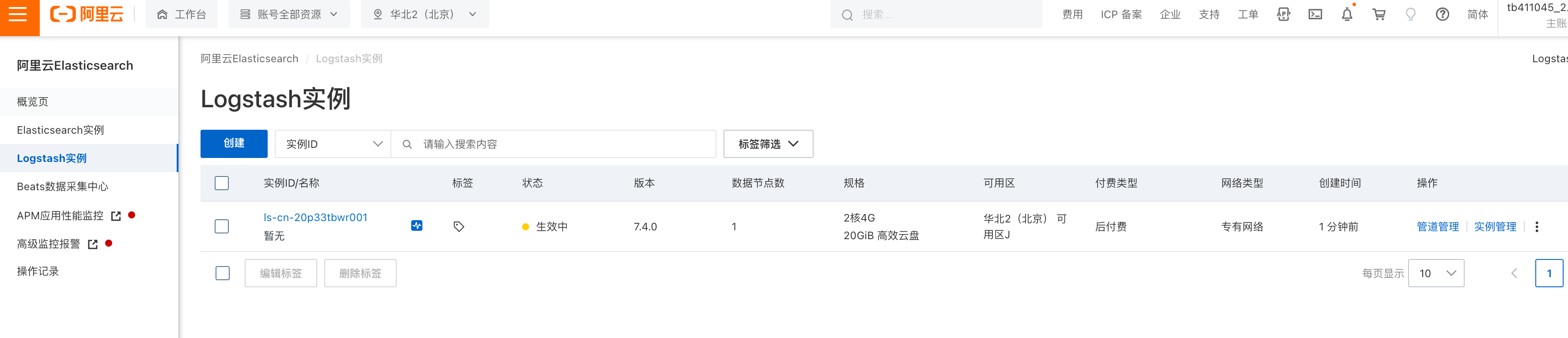Go to Beats数据采集中心 in the sidebar

(x=62, y=187)
